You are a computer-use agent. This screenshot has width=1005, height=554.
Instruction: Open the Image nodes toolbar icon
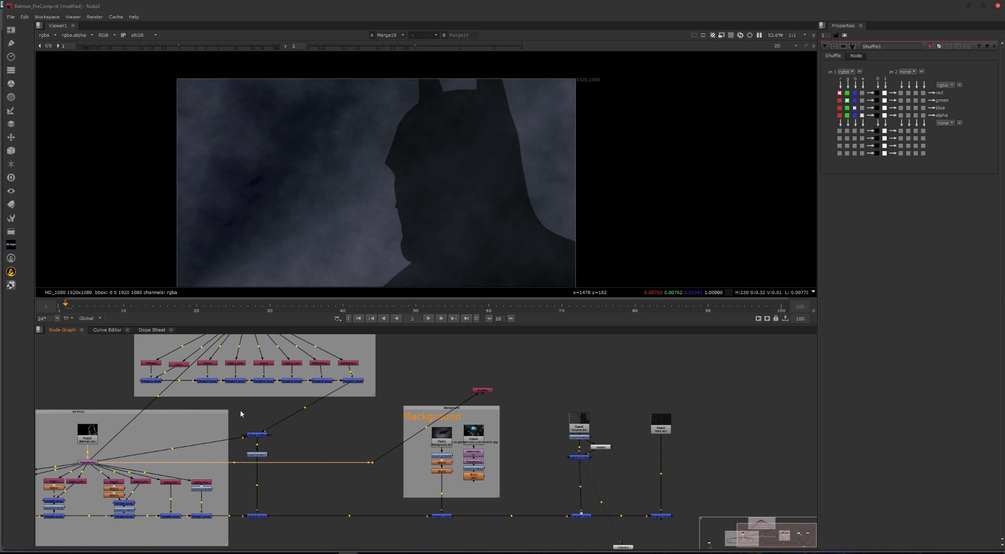(x=11, y=29)
